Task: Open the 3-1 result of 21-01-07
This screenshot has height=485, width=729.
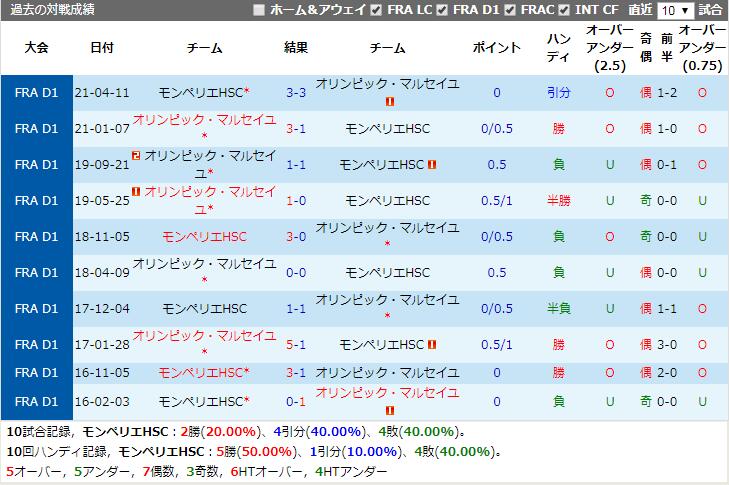Action: pos(296,129)
